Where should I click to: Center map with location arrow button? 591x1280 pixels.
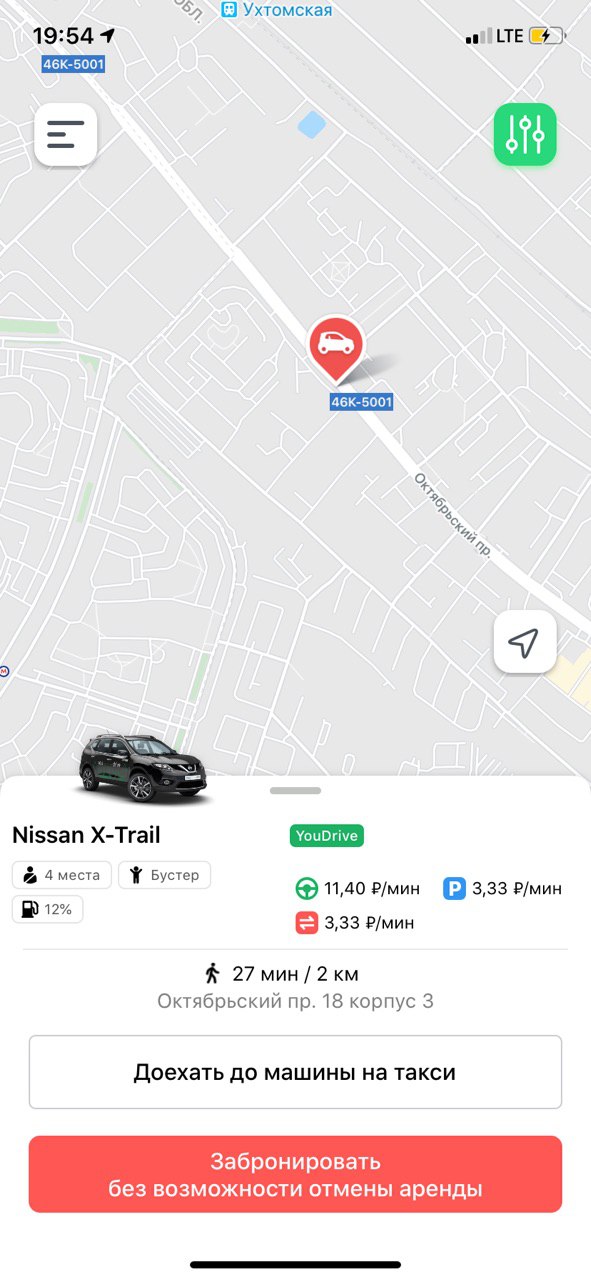coord(525,642)
